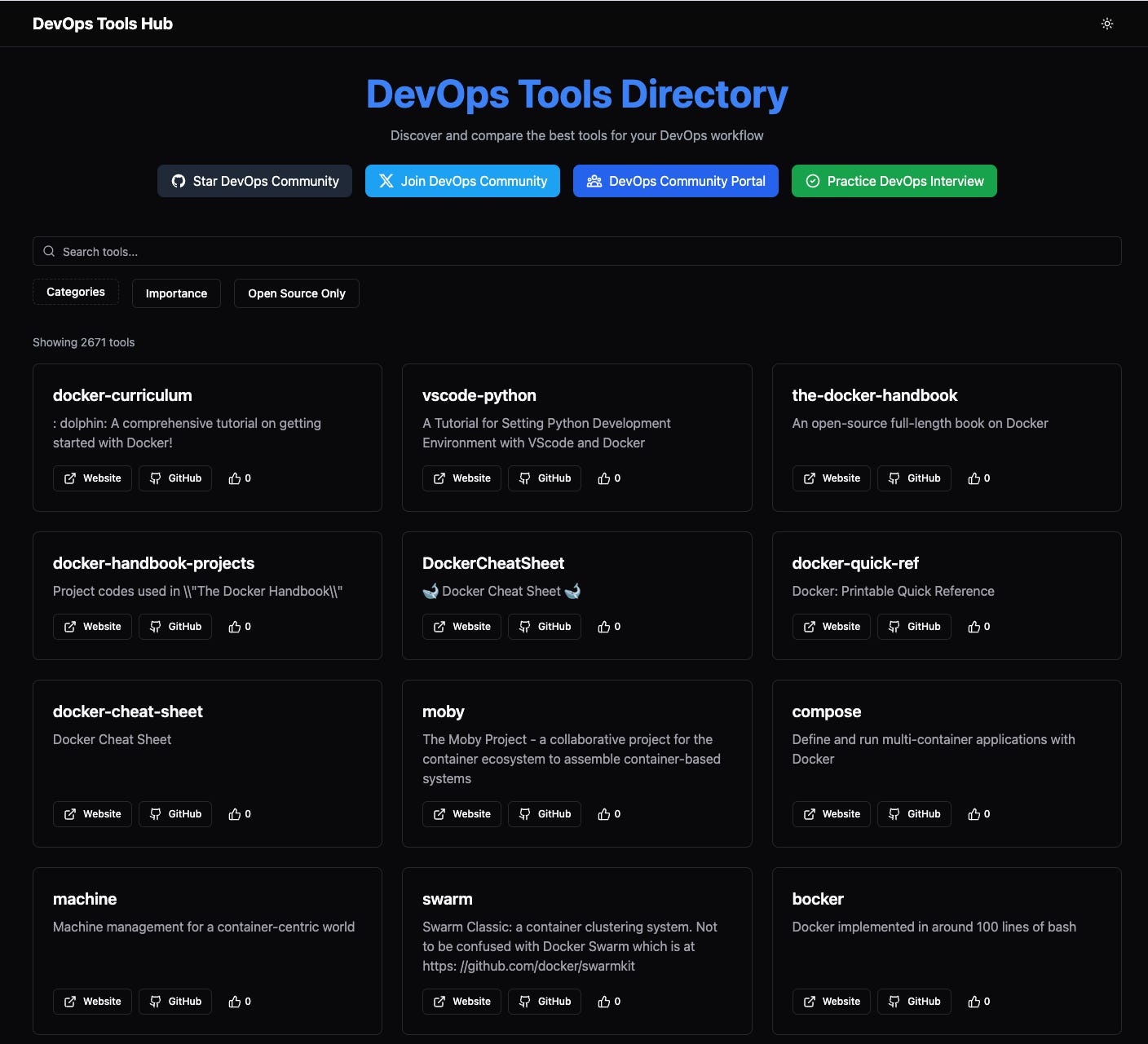The height and width of the screenshot is (1044, 1148).
Task: Visit bocker GitHub repo
Action: [914, 1002]
